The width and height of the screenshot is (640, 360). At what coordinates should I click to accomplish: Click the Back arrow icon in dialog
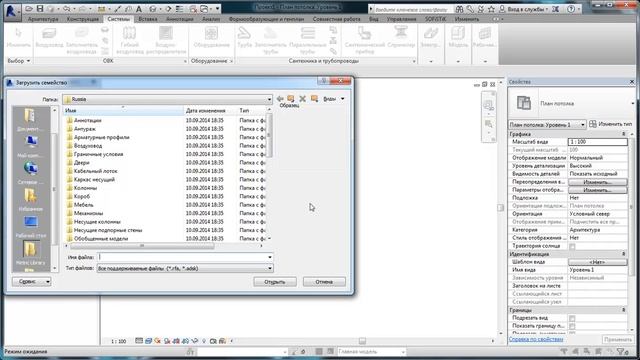(280, 99)
